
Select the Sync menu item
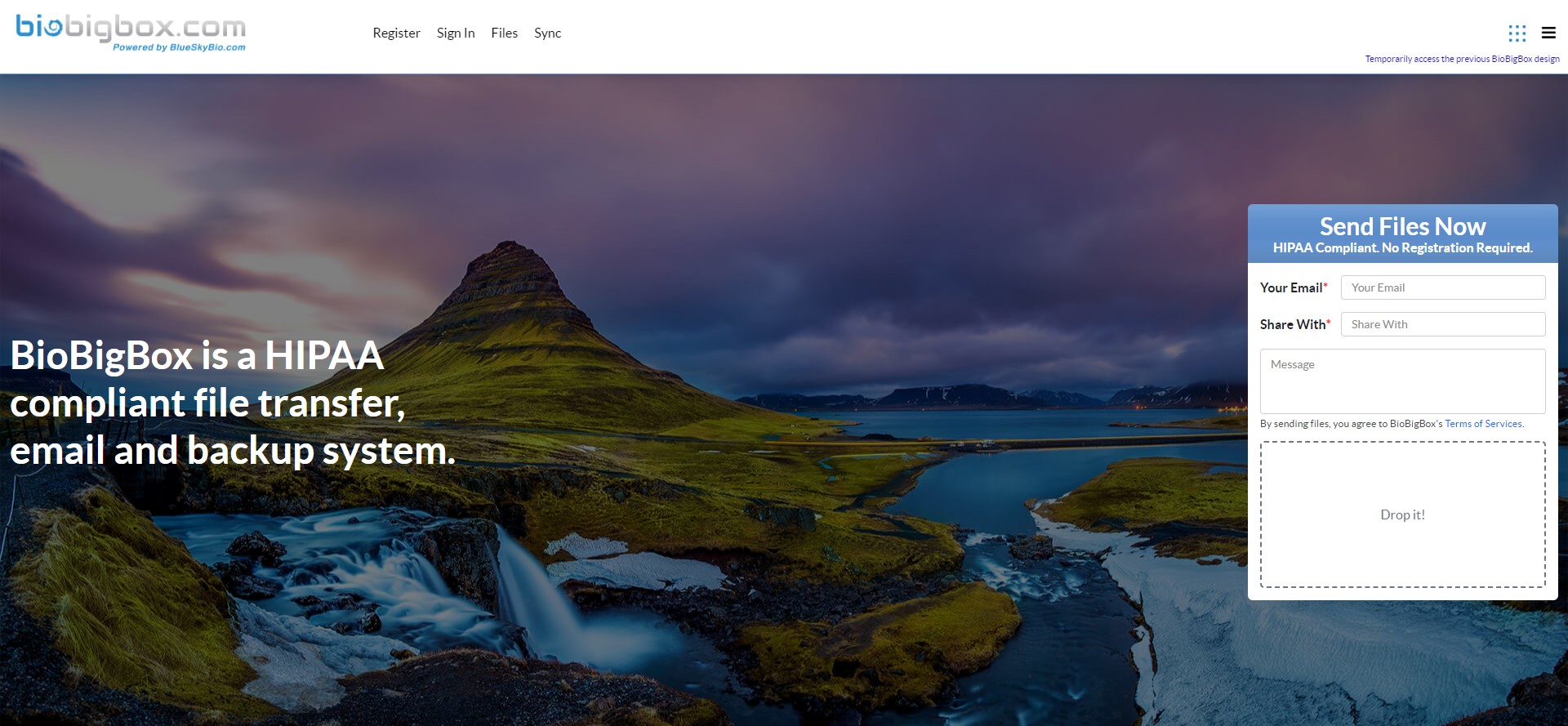click(547, 33)
